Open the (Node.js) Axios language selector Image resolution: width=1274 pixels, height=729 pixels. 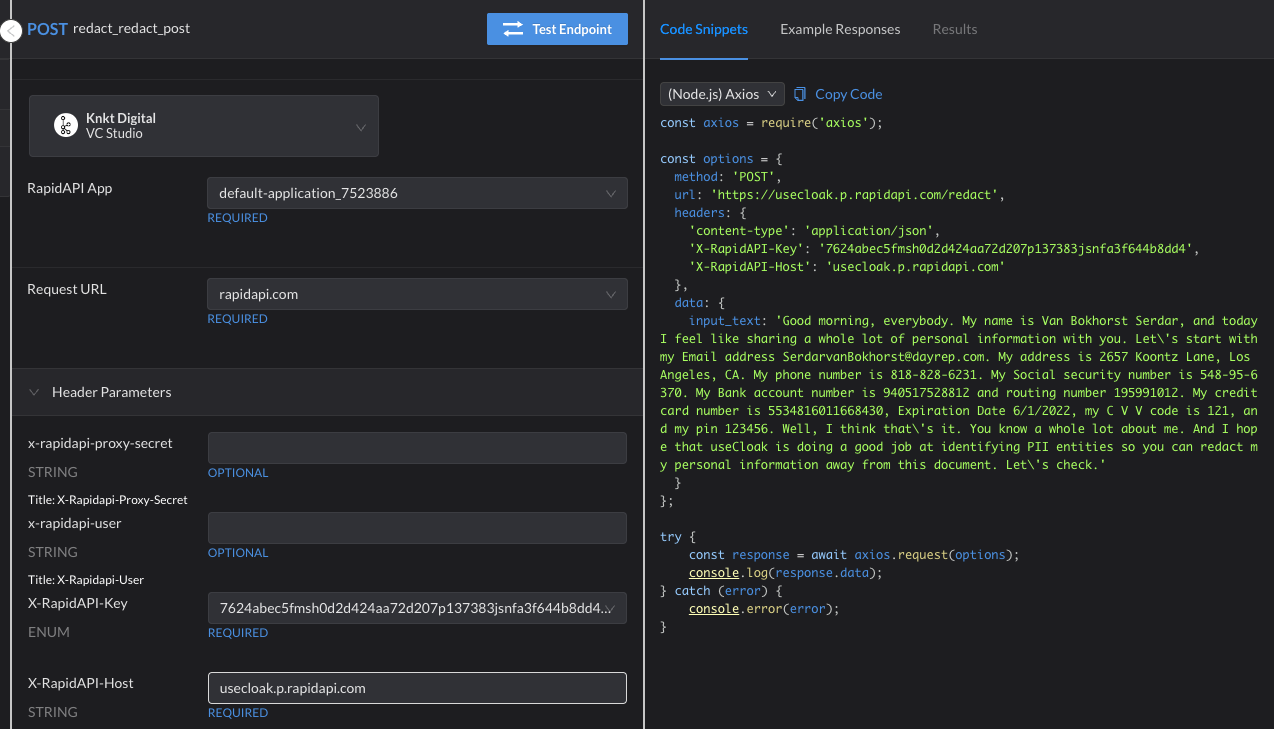(721, 93)
